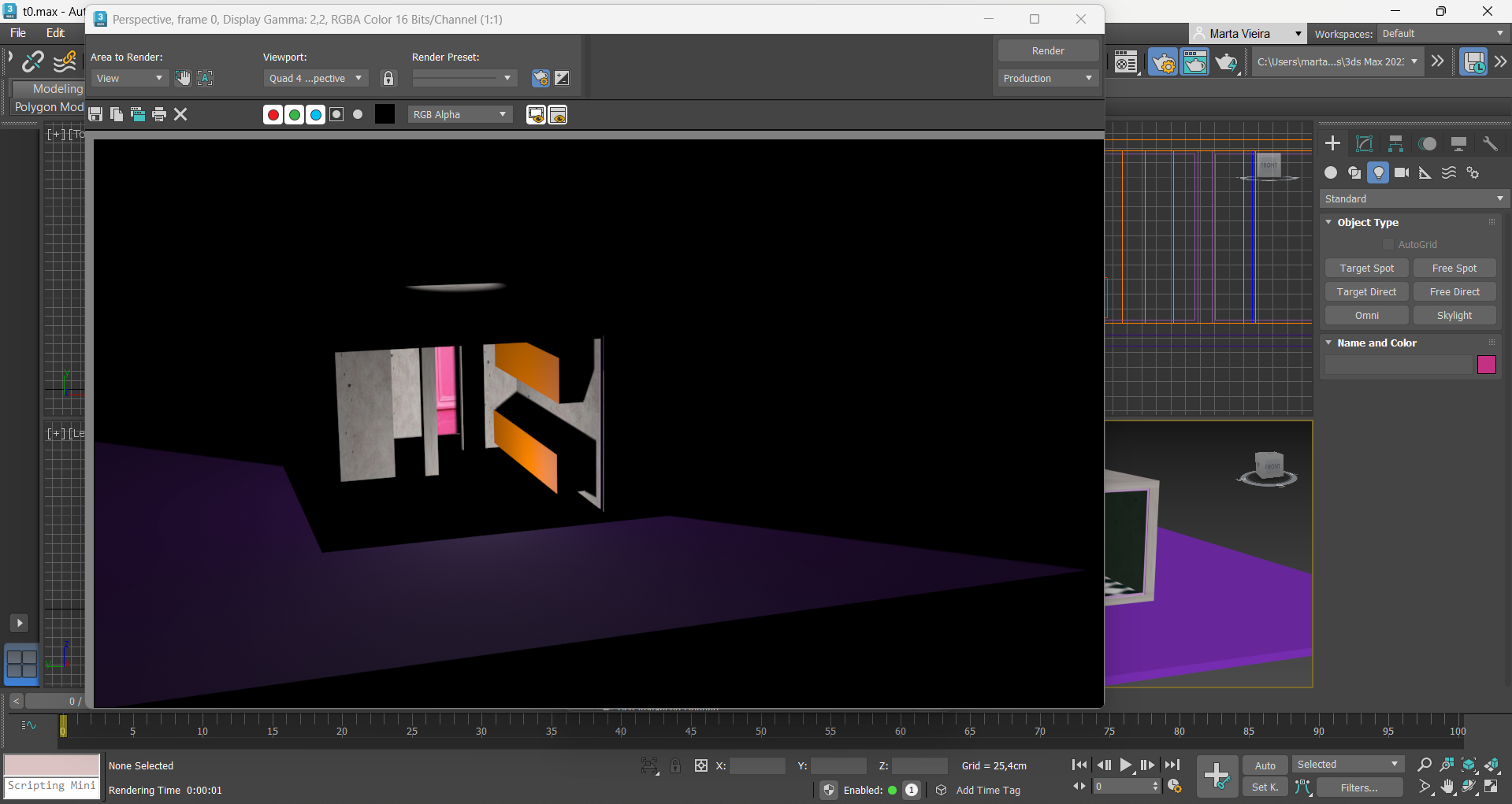Enable the AutoGrid checkbox
The height and width of the screenshot is (804, 1512).
pos(1388,245)
